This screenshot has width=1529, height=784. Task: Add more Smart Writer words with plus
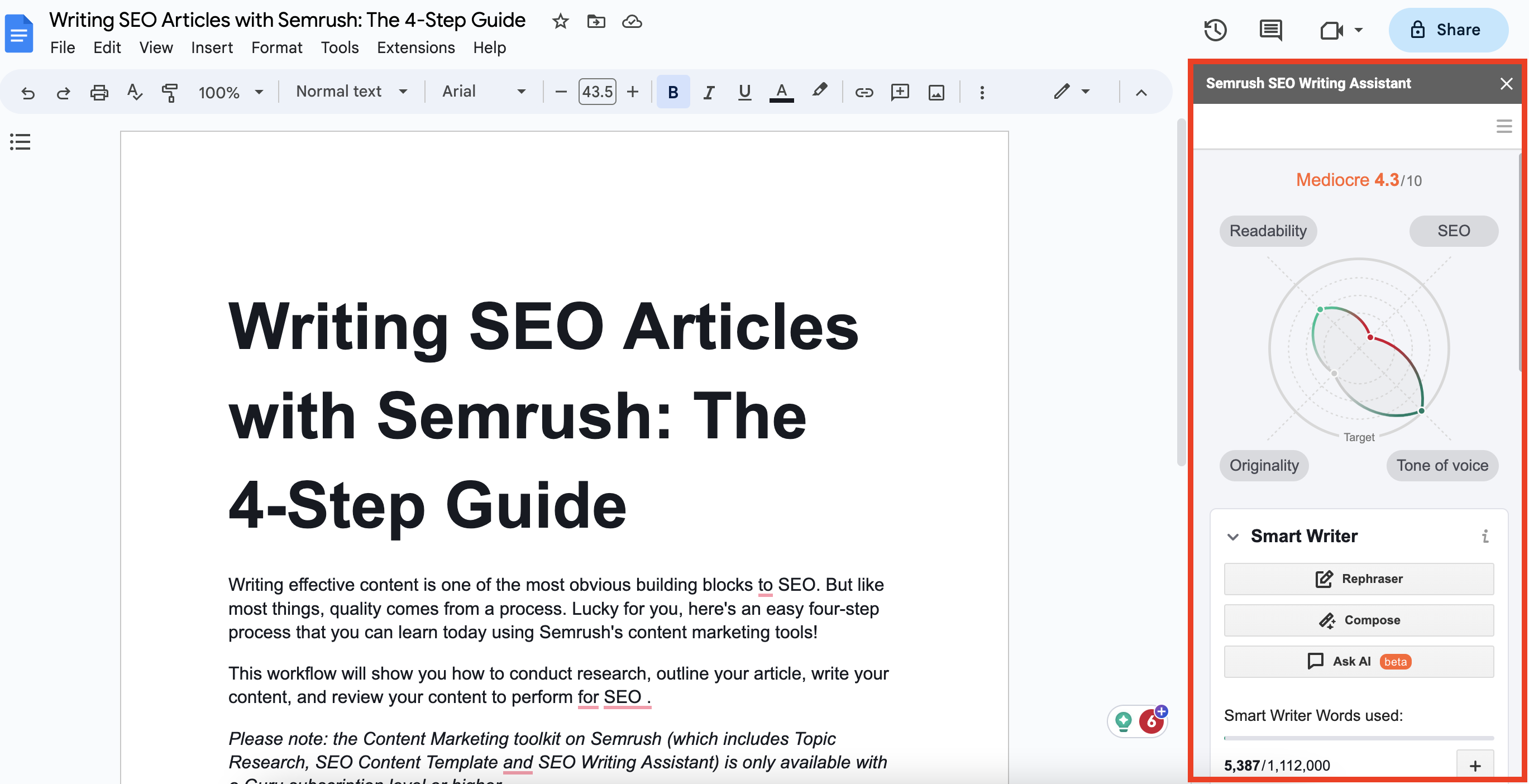coord(1475,766)
